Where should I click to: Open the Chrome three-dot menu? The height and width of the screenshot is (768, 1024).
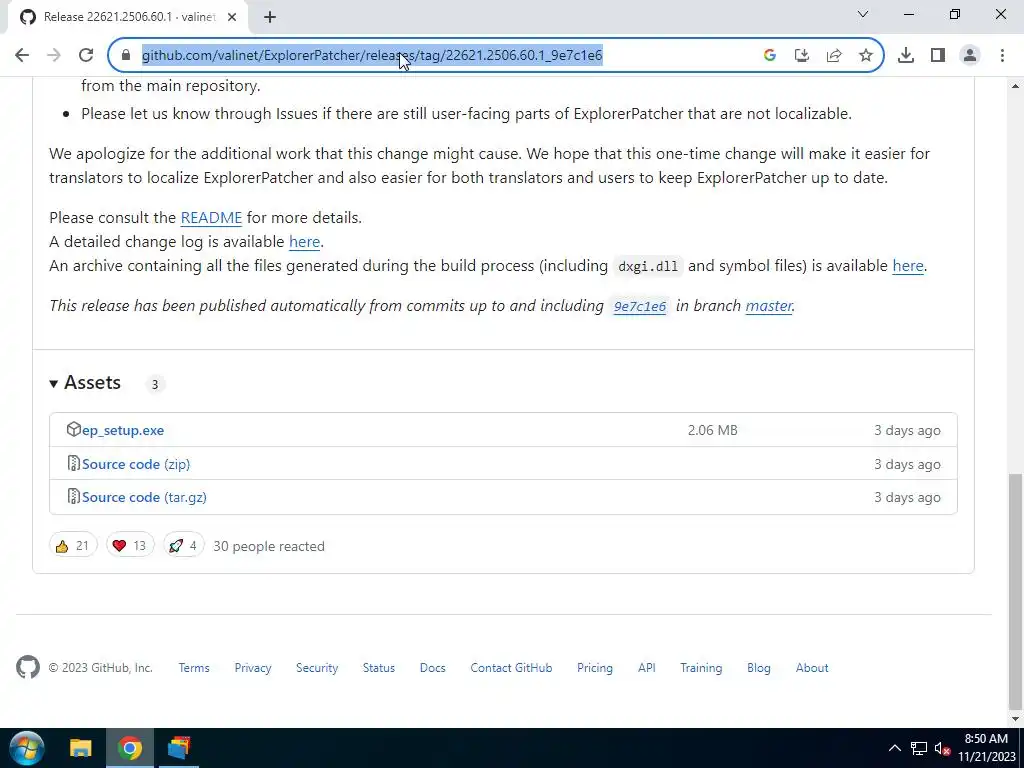[1002, 56]
